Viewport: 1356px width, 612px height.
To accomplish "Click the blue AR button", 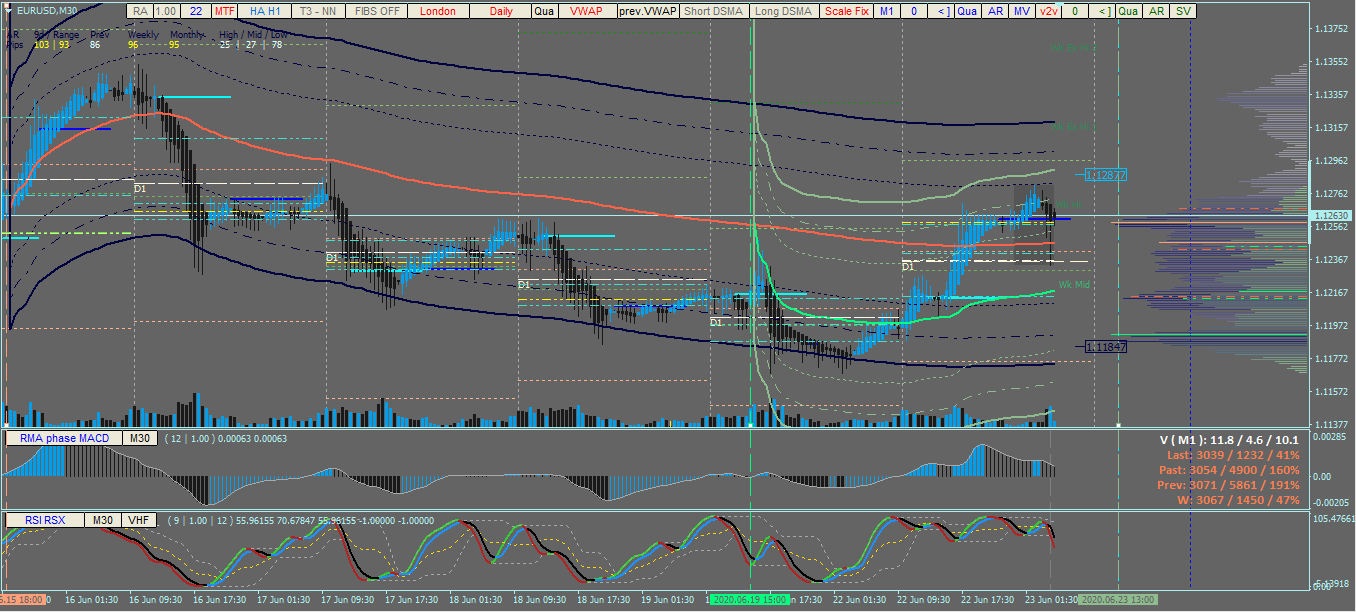I will pyautogui.click(x=994, y=11).
